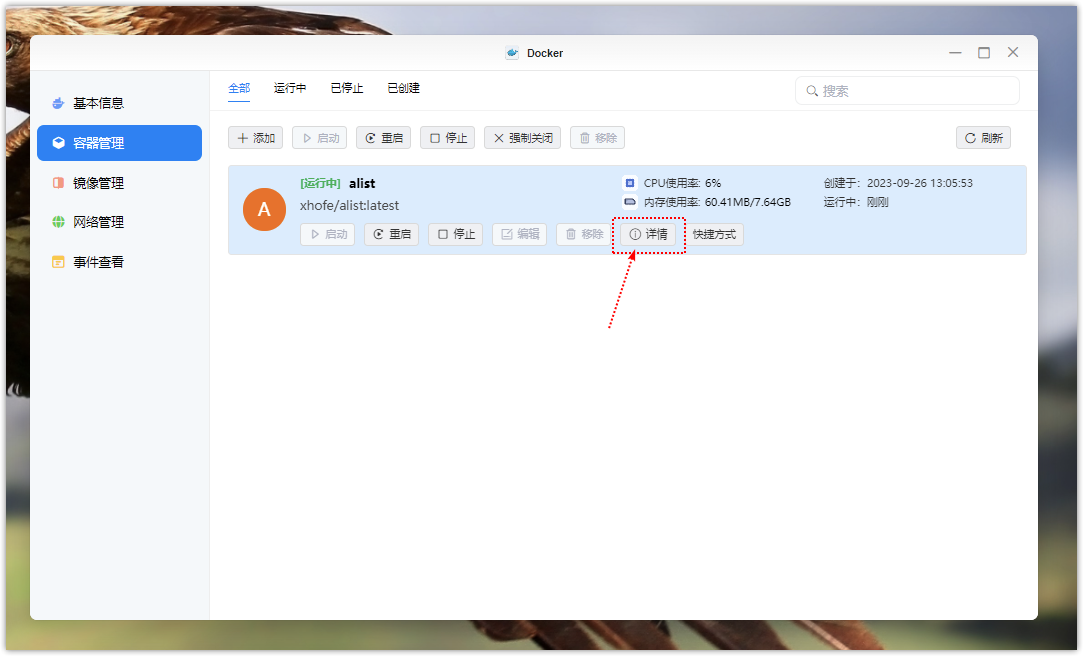Image resolution: width=1083 pixels, height=656 pixels.
Task: Minimize the Docker window
Action: [x=955, y=52]
